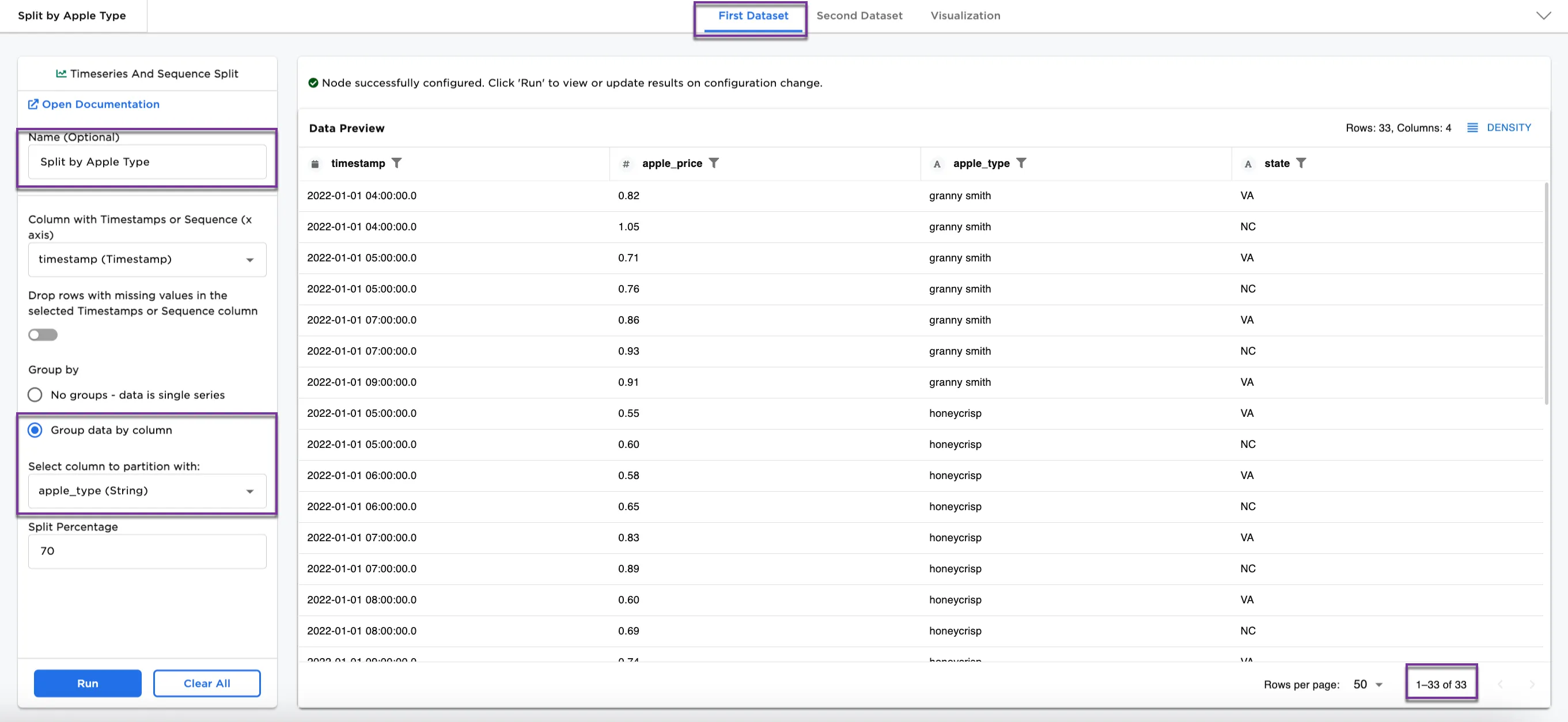Select the Group data by column radio
1568x722 pixels.
[35, 430]
